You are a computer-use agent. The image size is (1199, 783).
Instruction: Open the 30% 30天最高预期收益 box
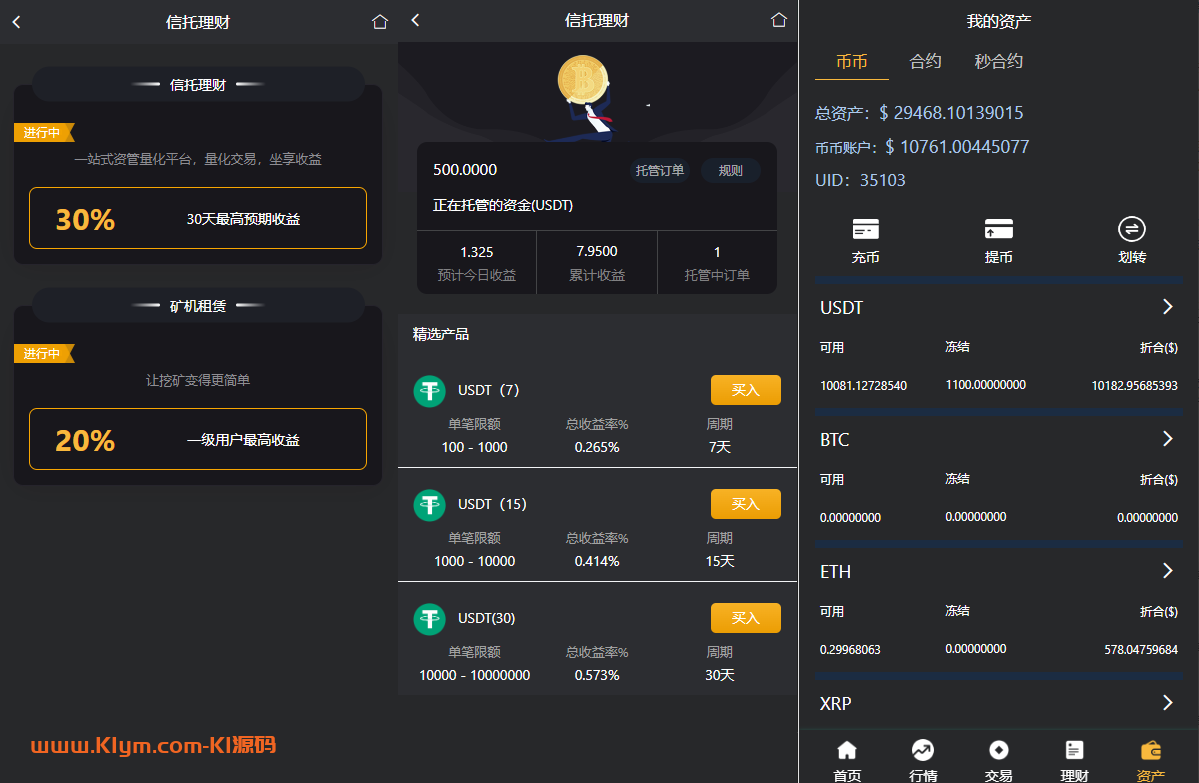[198, 218]
